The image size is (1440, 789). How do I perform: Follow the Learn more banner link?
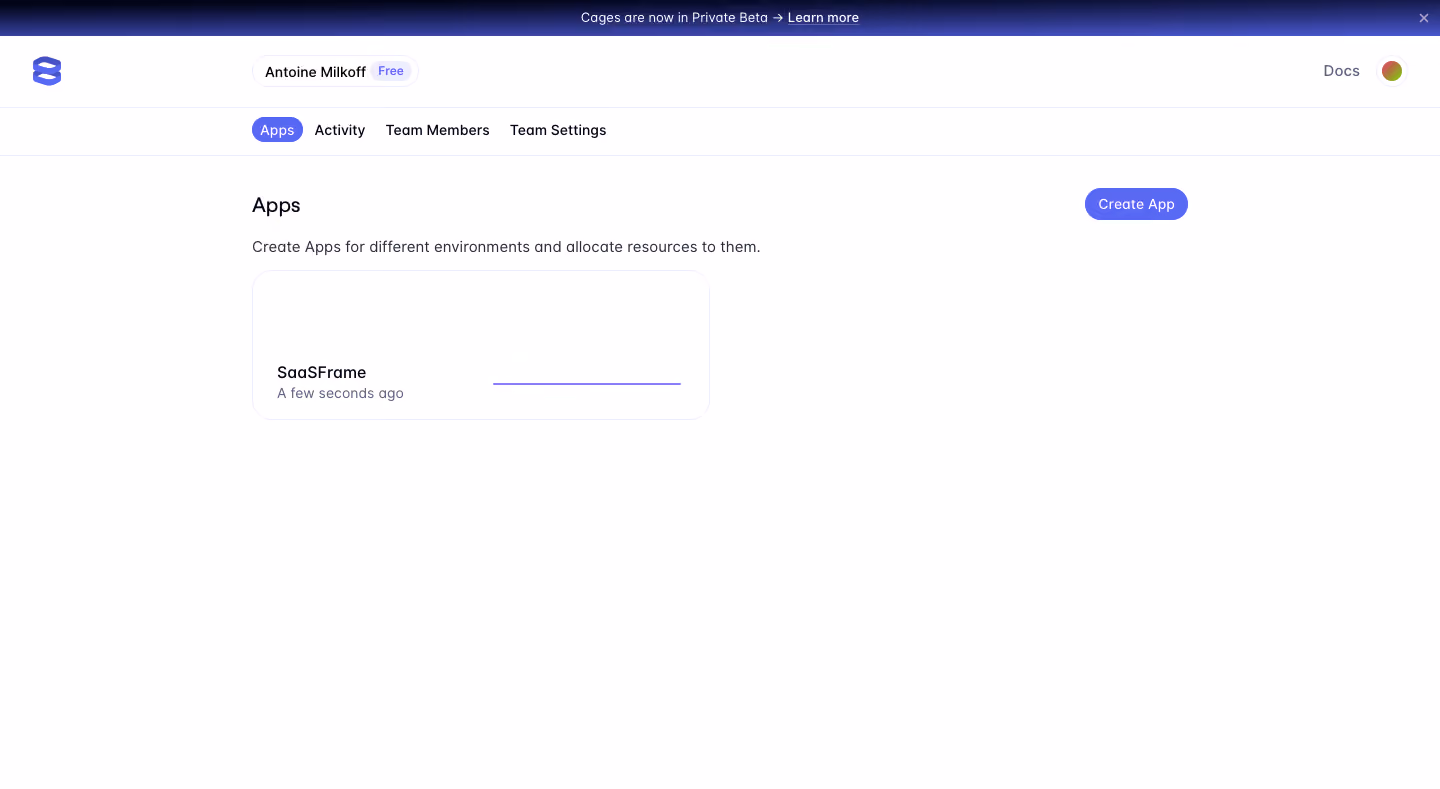(823, 18)
